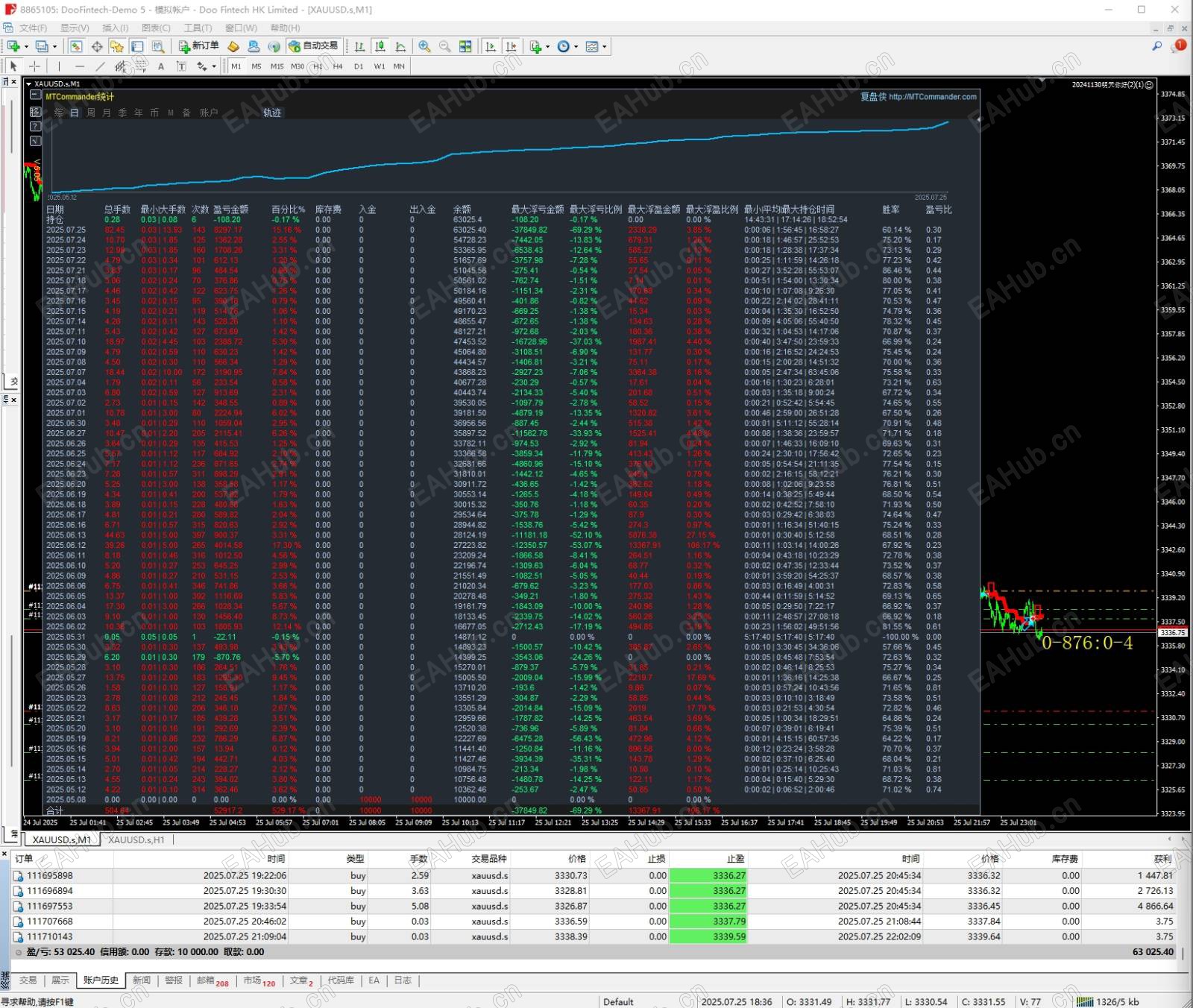Click the question mark help button in panel
1193x1008 pixels.
tap(35, 126)
